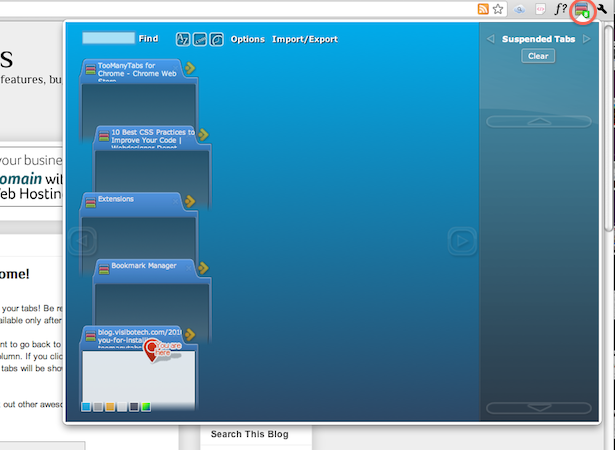Switch to the previous column with the left triangle beside Suspended Tabs
Viewport: 615px width, 450px height.
click(490, 39)
